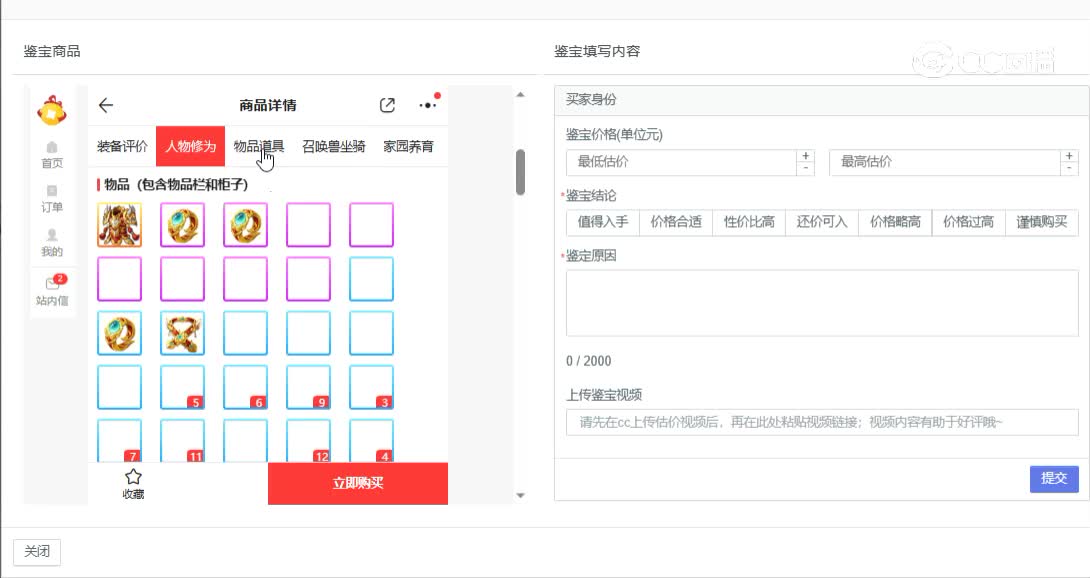
Task: Switch to 装备评价 tab
Action: [122, 146]
